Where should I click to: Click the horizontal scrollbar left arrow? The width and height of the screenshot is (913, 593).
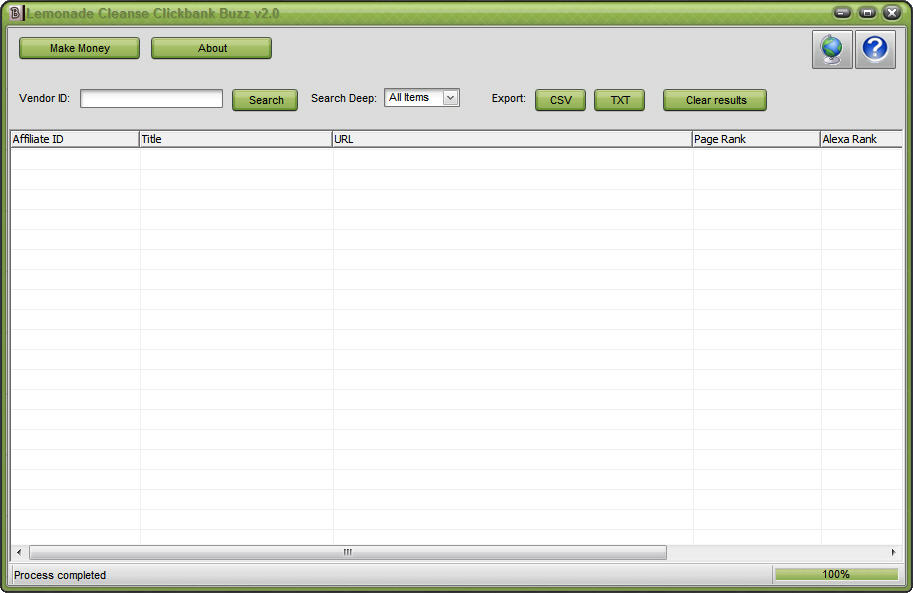[19, 552]
